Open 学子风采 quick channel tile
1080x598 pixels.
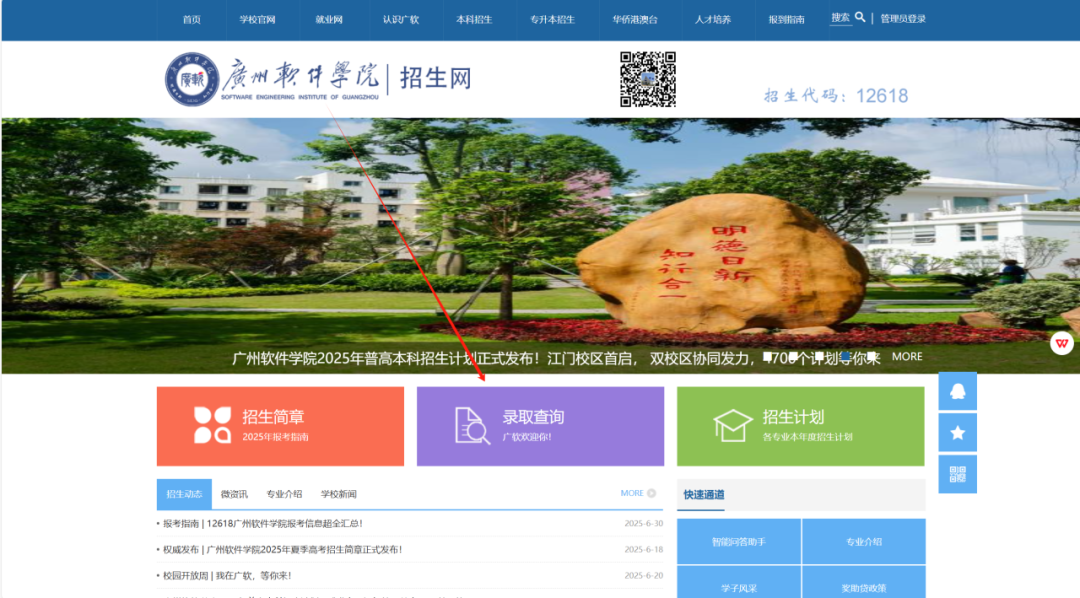pyautogui.click(x=739, y=582)
